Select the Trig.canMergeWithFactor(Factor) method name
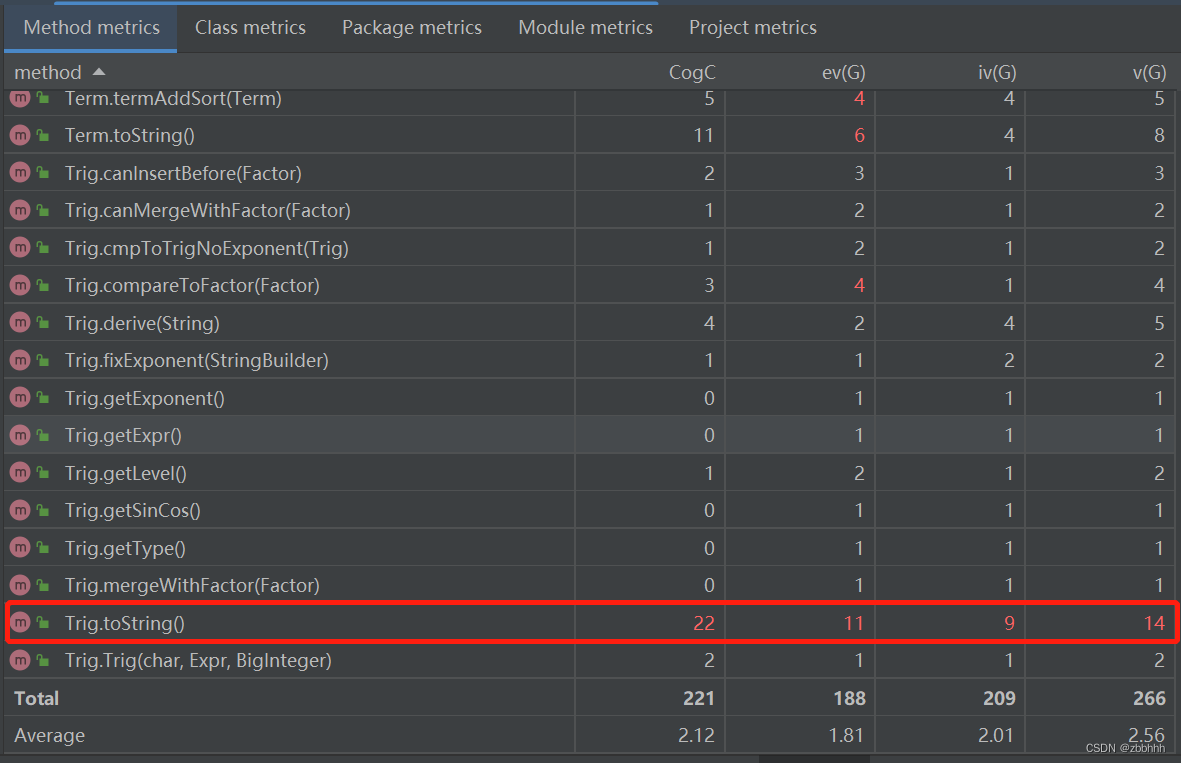1181x763 pixels. [x=208, y=210]
